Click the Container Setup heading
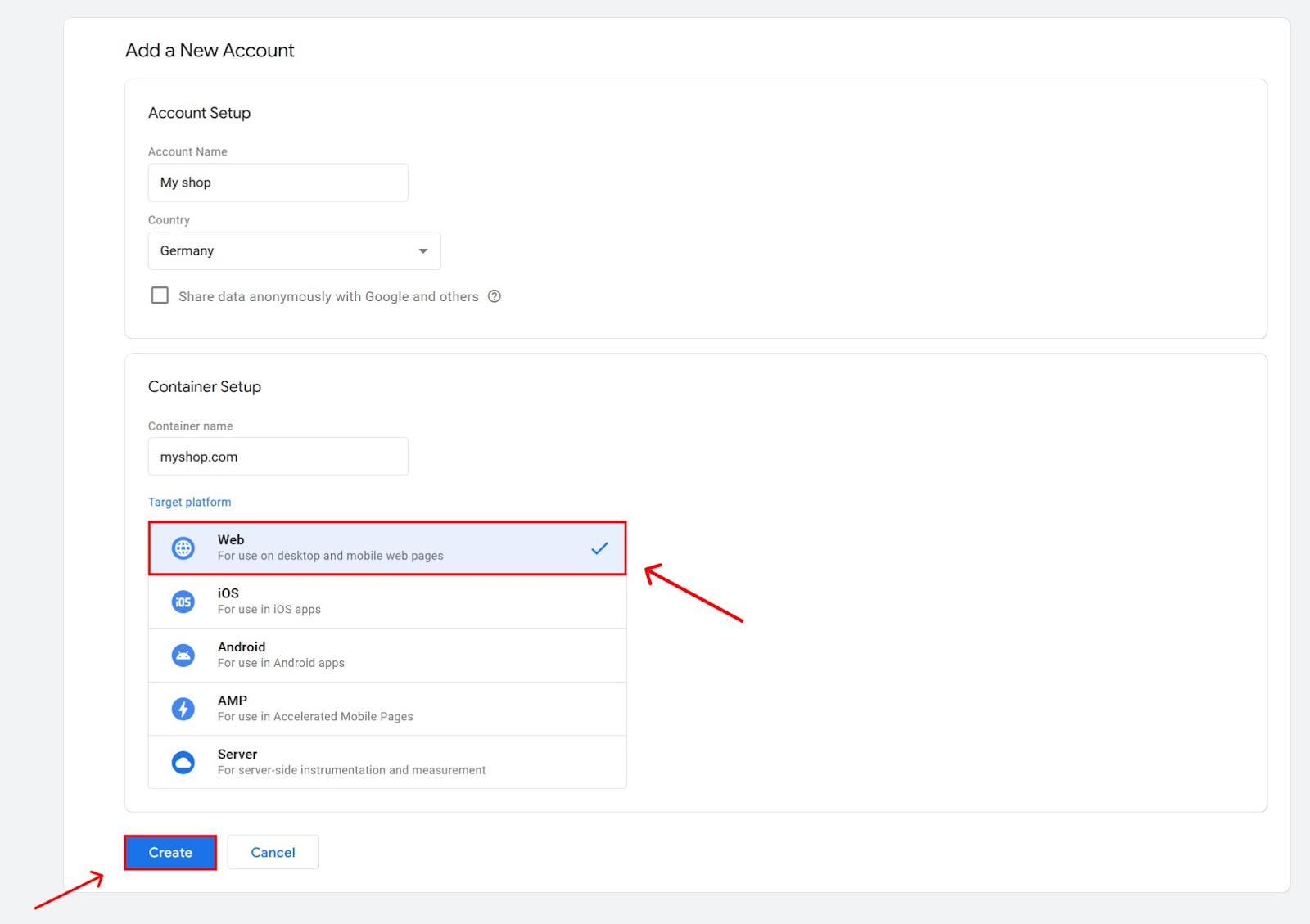Image resolution: width=1310 pixels, height=924 pixels. pyautogui.click(x=205, y=386)
